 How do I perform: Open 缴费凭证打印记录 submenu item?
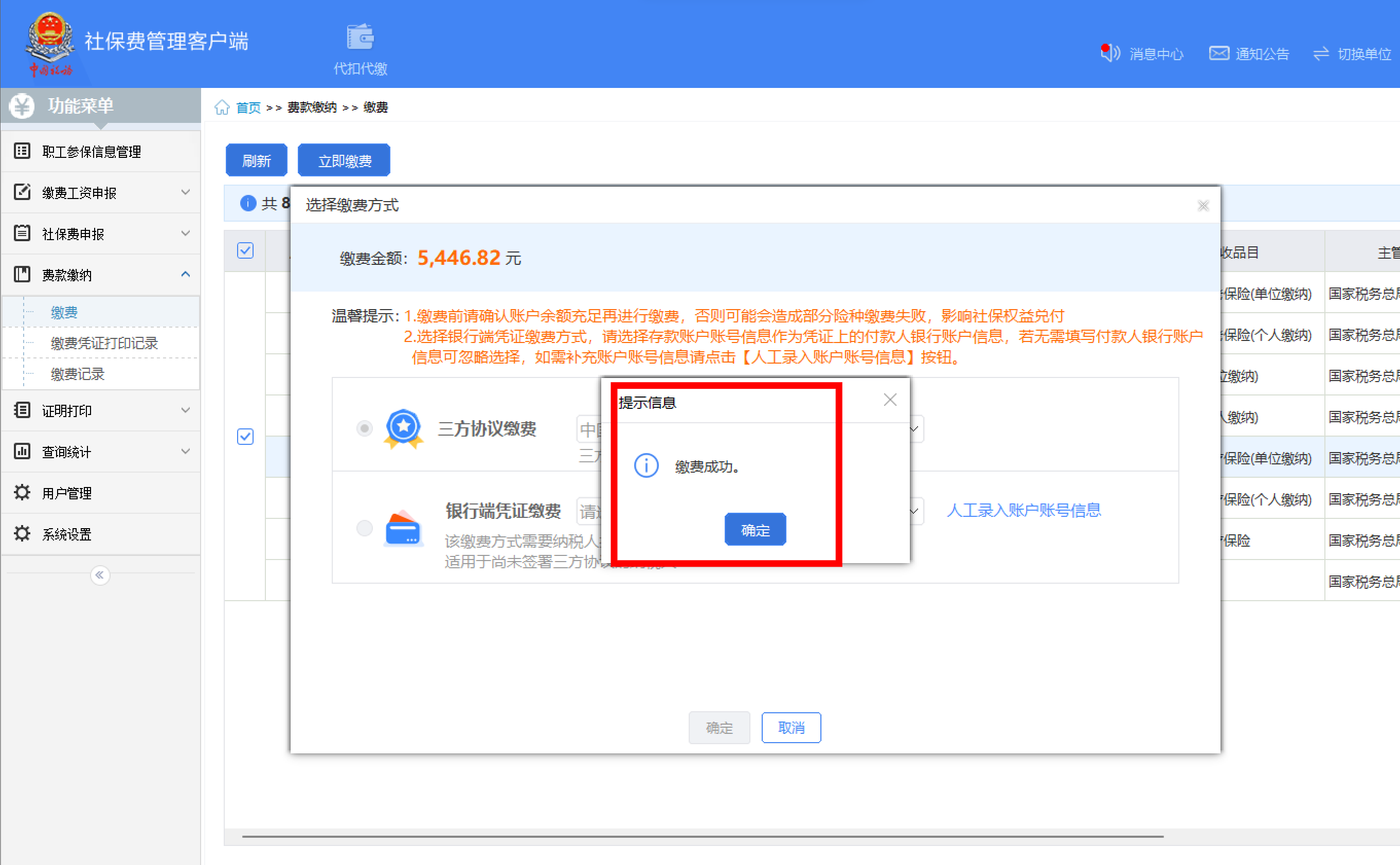coord(104,343)
